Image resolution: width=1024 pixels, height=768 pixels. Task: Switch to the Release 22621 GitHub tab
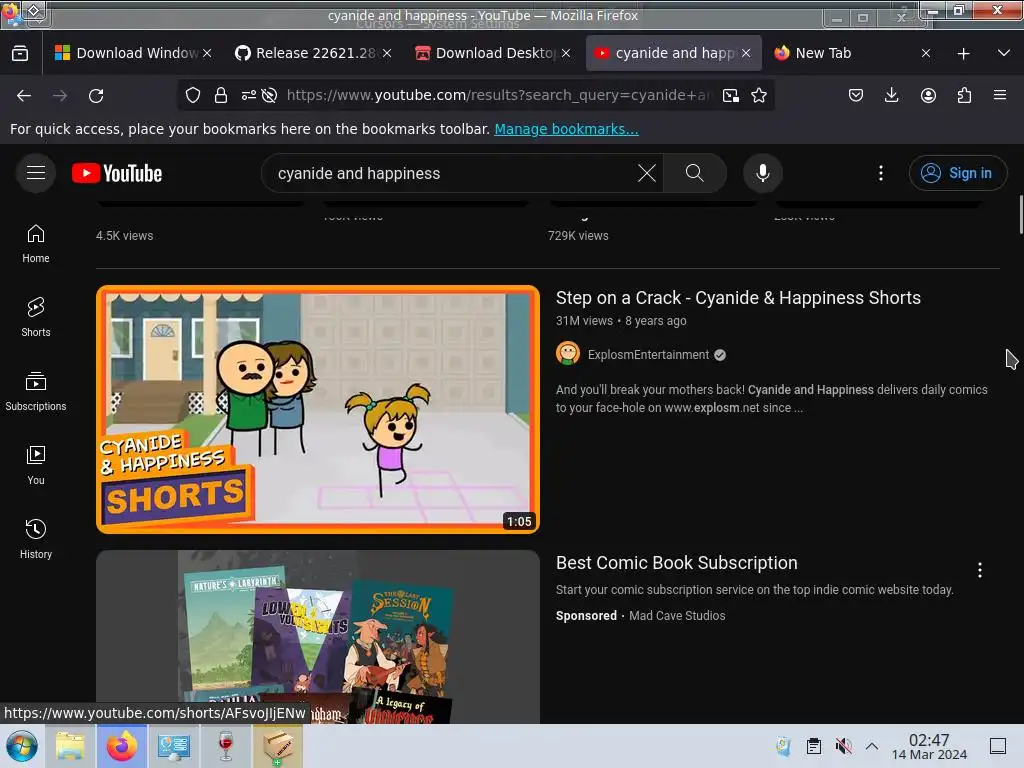pos(312,53)
